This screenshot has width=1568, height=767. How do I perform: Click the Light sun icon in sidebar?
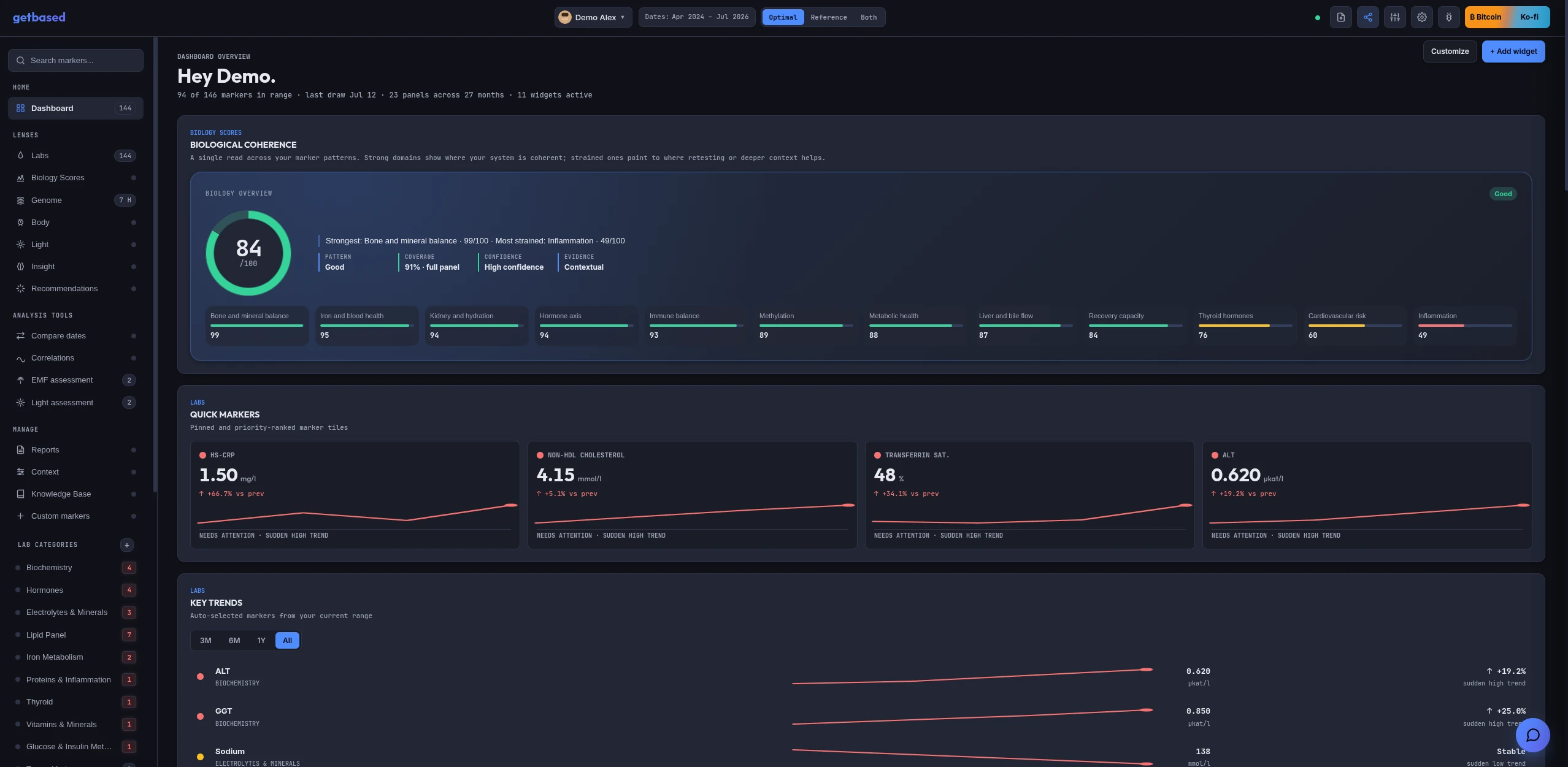click(x=20, y=245)
